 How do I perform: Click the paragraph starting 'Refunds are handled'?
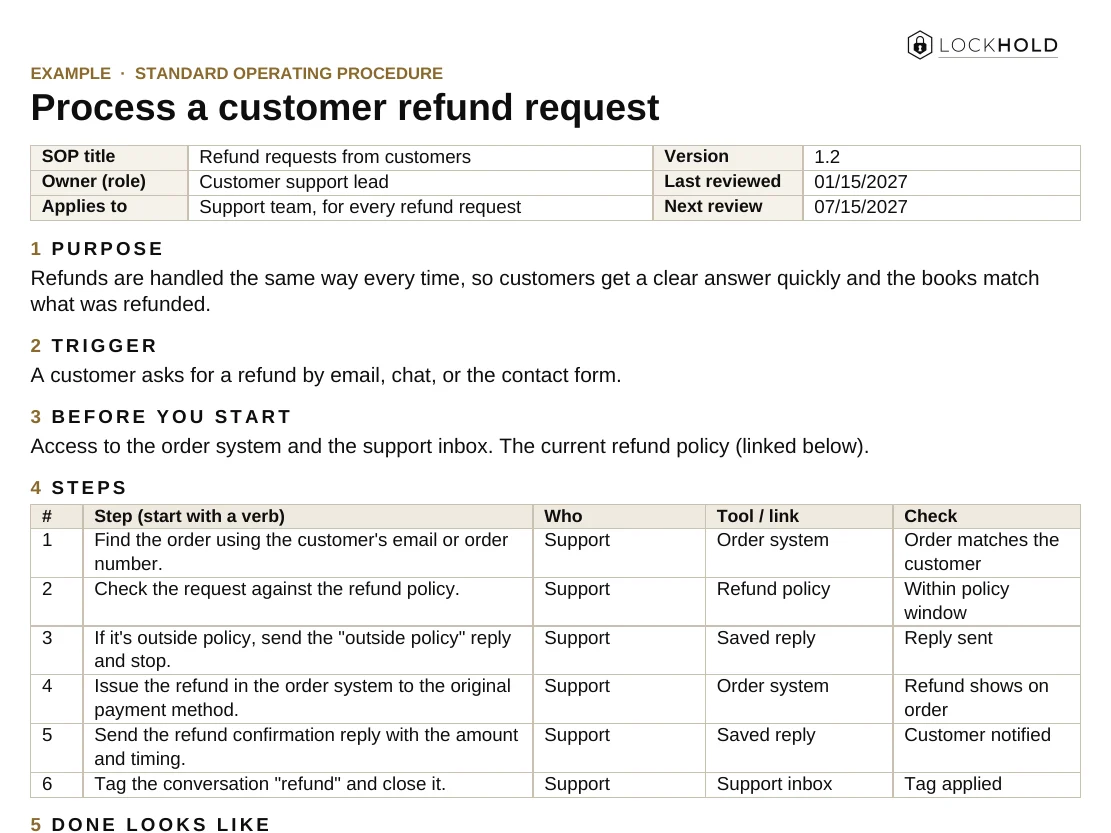point(535,291)
